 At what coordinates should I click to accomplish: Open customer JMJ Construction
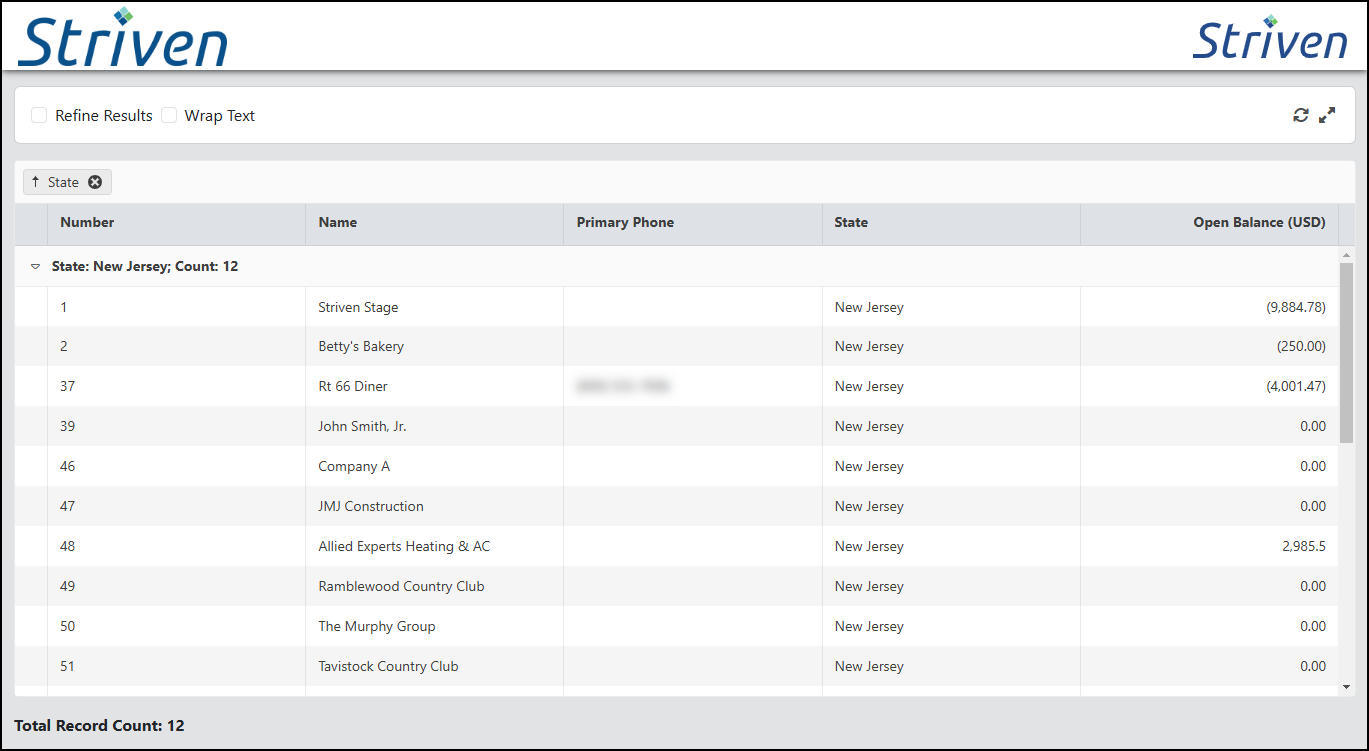(x=371, y=506)
